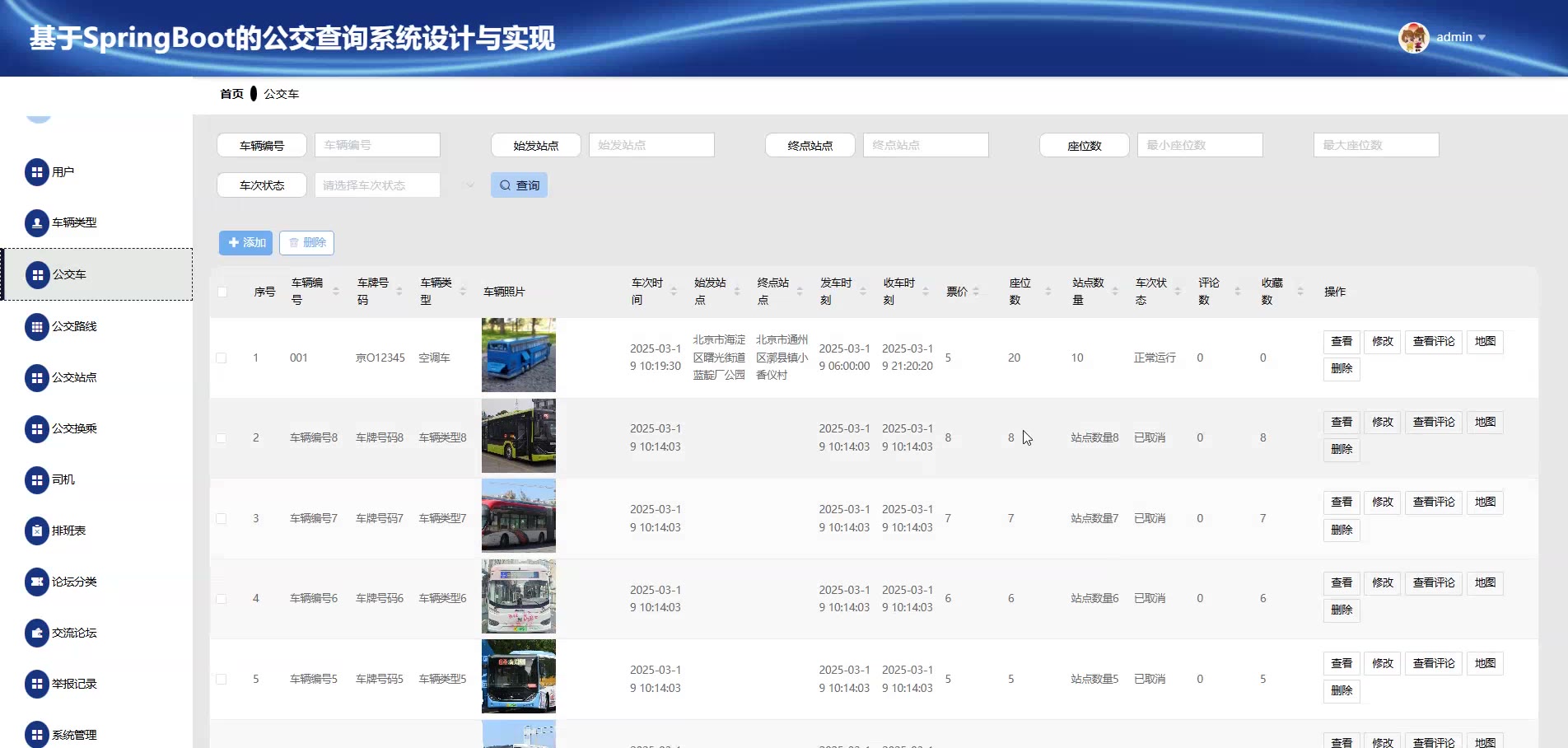Expand the admin user dropdown arrow
The width and height of the screenshot is (1568, 748).
click(1482, 38)
